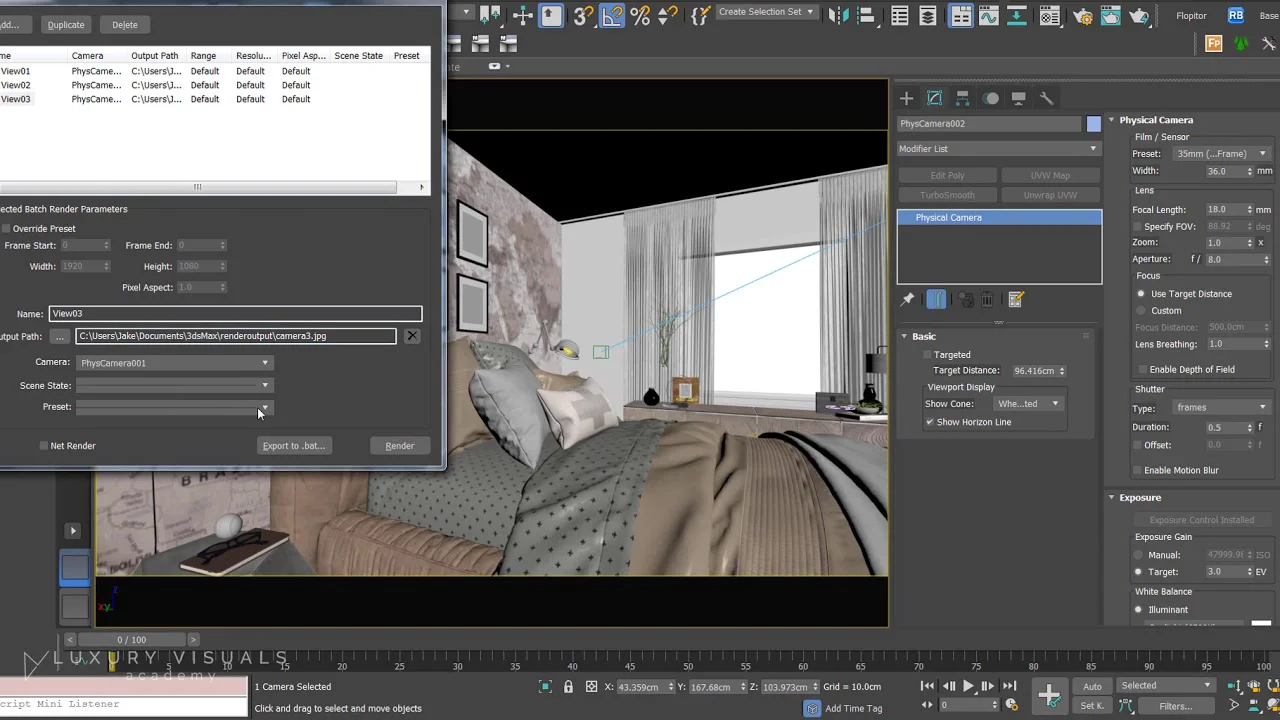Image resolution: width=1280 pixels, height=720 pixels.
Task: Click the PhysCamera002 object color swatch
Action: point(1093,124)
